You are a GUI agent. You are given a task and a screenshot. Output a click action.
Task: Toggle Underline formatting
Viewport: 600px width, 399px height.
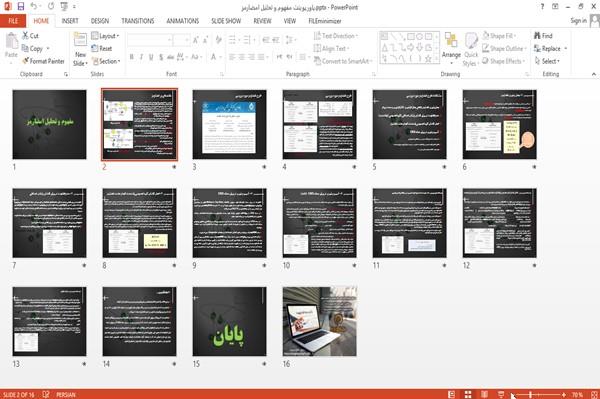(151, 57)
